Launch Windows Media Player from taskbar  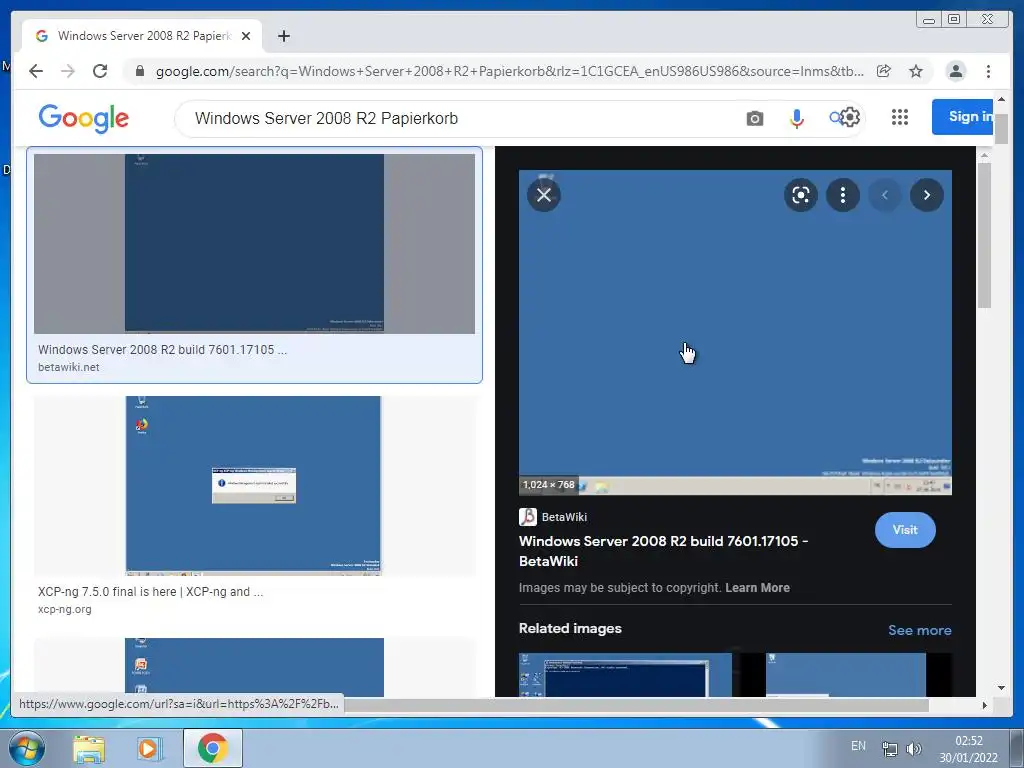coord(148,749)
